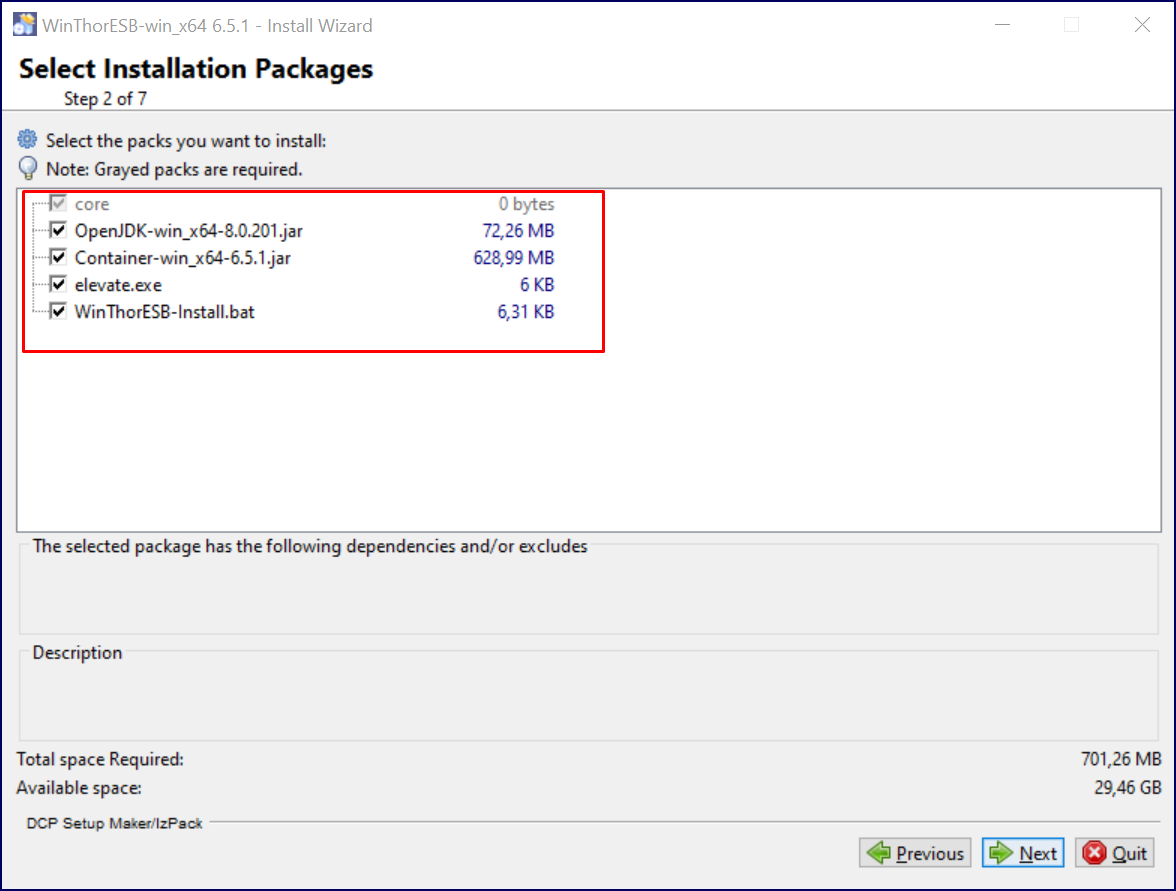Go back with the Previous button
The height and width of the screenshot is (891, 1176).
coord(915,853)
